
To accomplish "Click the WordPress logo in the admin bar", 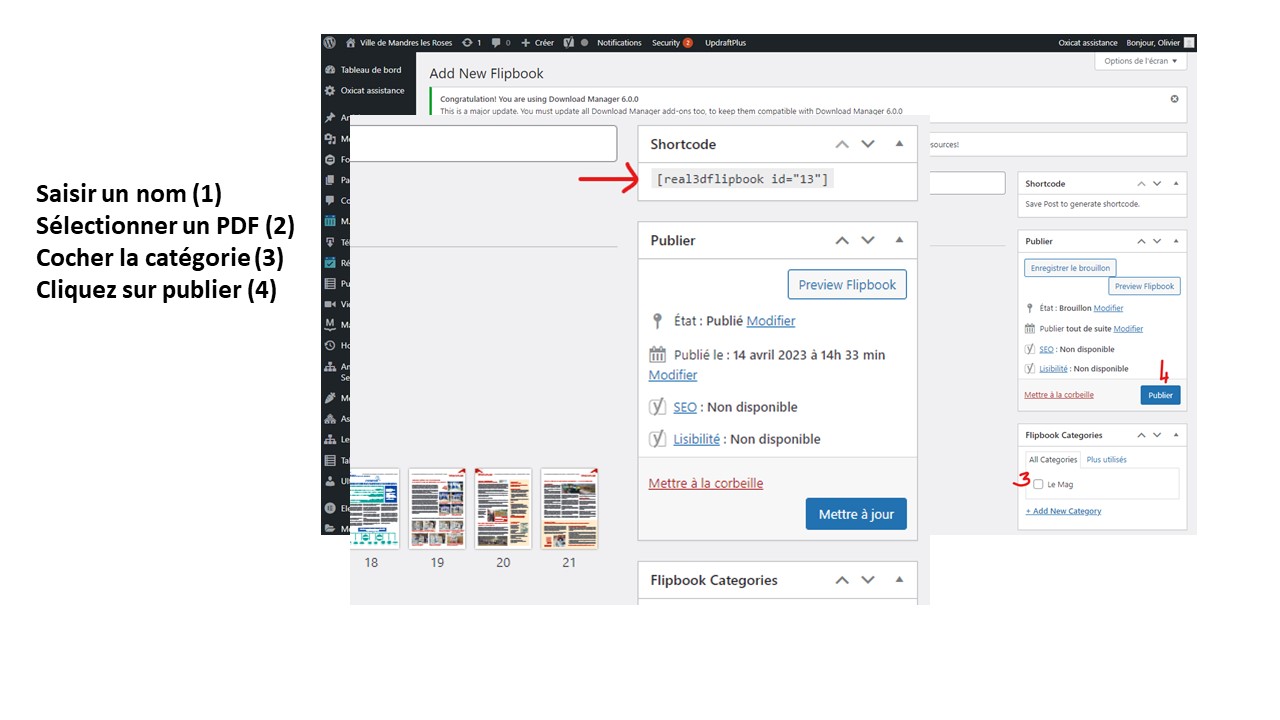I will point(330,43).
